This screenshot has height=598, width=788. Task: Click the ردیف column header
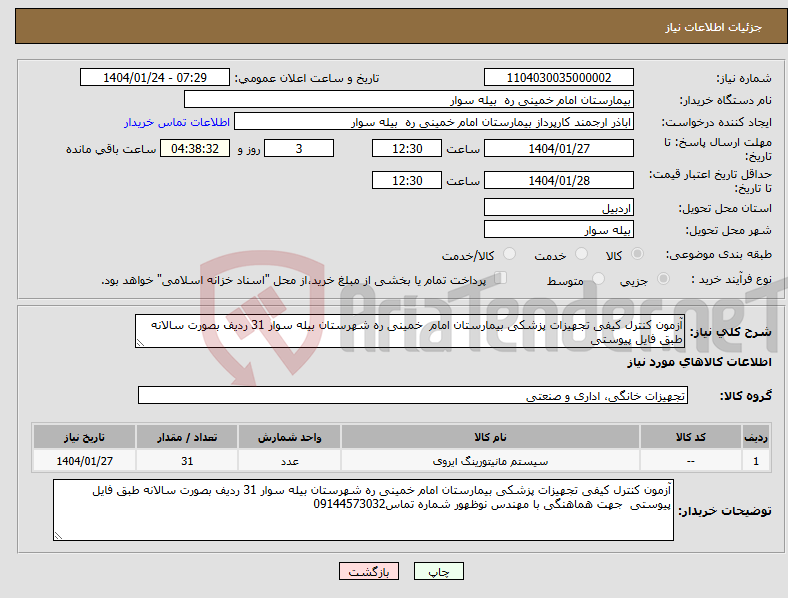(x=756, y=437)
